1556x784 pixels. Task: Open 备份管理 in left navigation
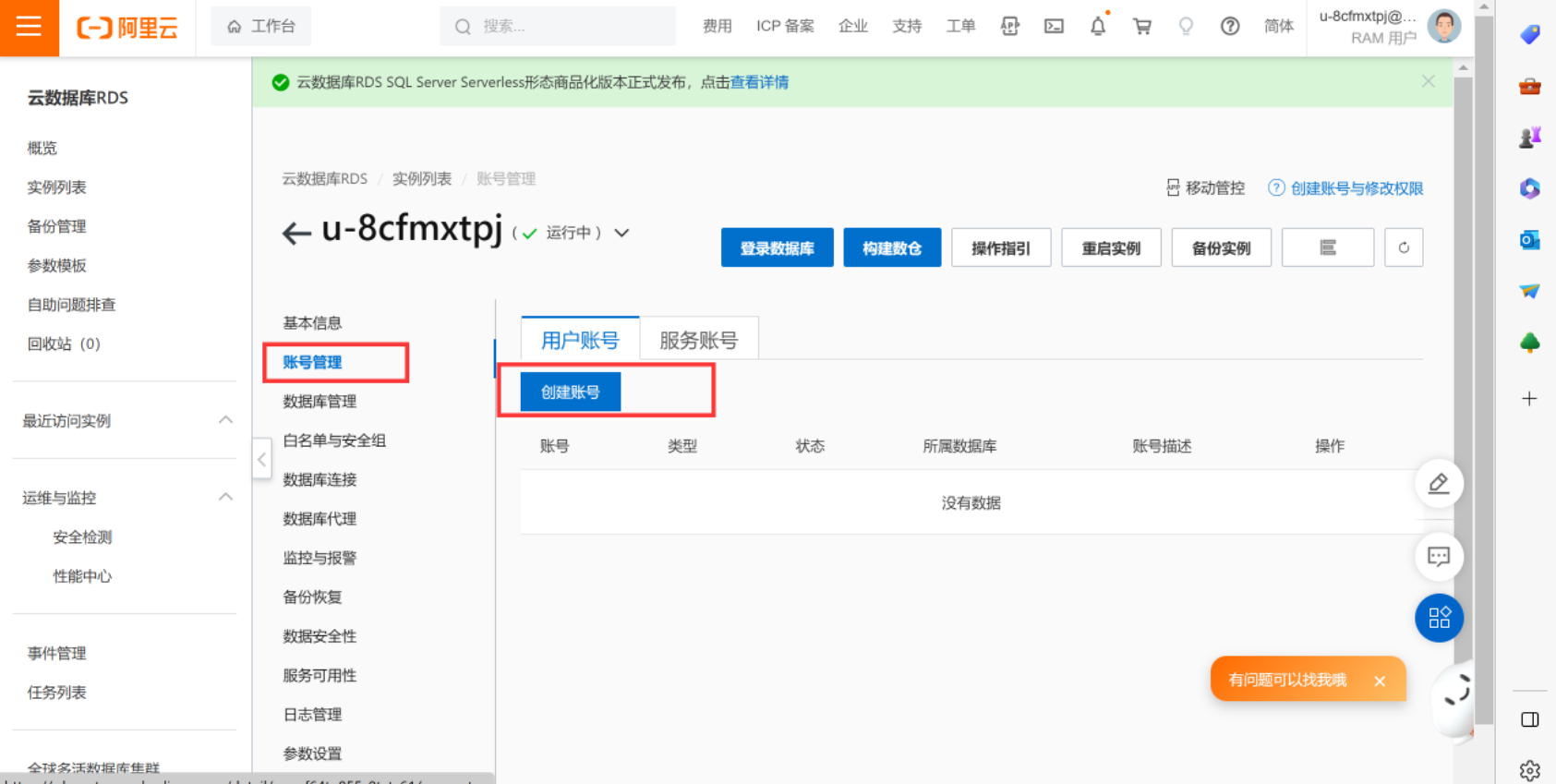[x=56, y=226]
